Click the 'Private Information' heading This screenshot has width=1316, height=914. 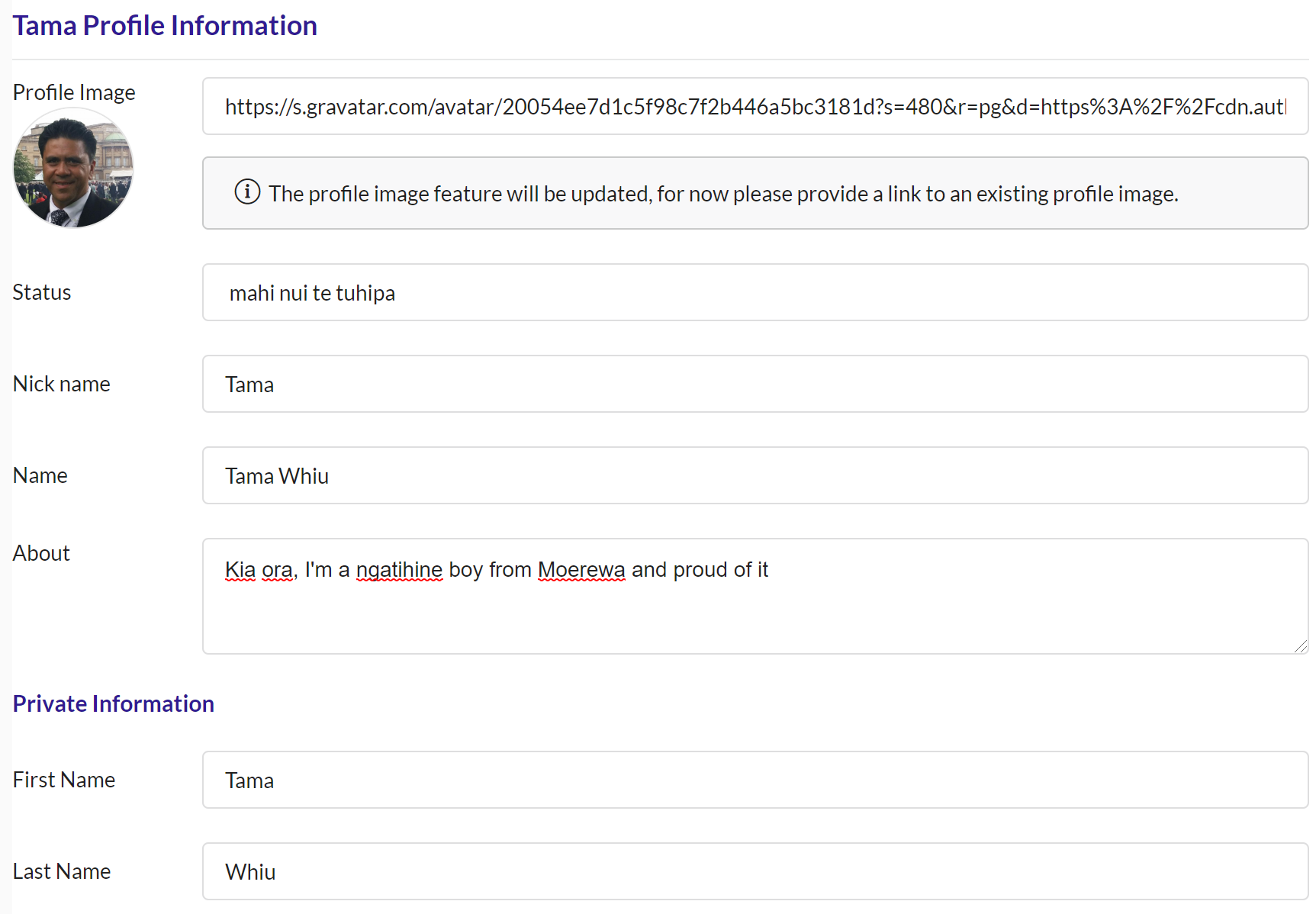tap(114, 703)
